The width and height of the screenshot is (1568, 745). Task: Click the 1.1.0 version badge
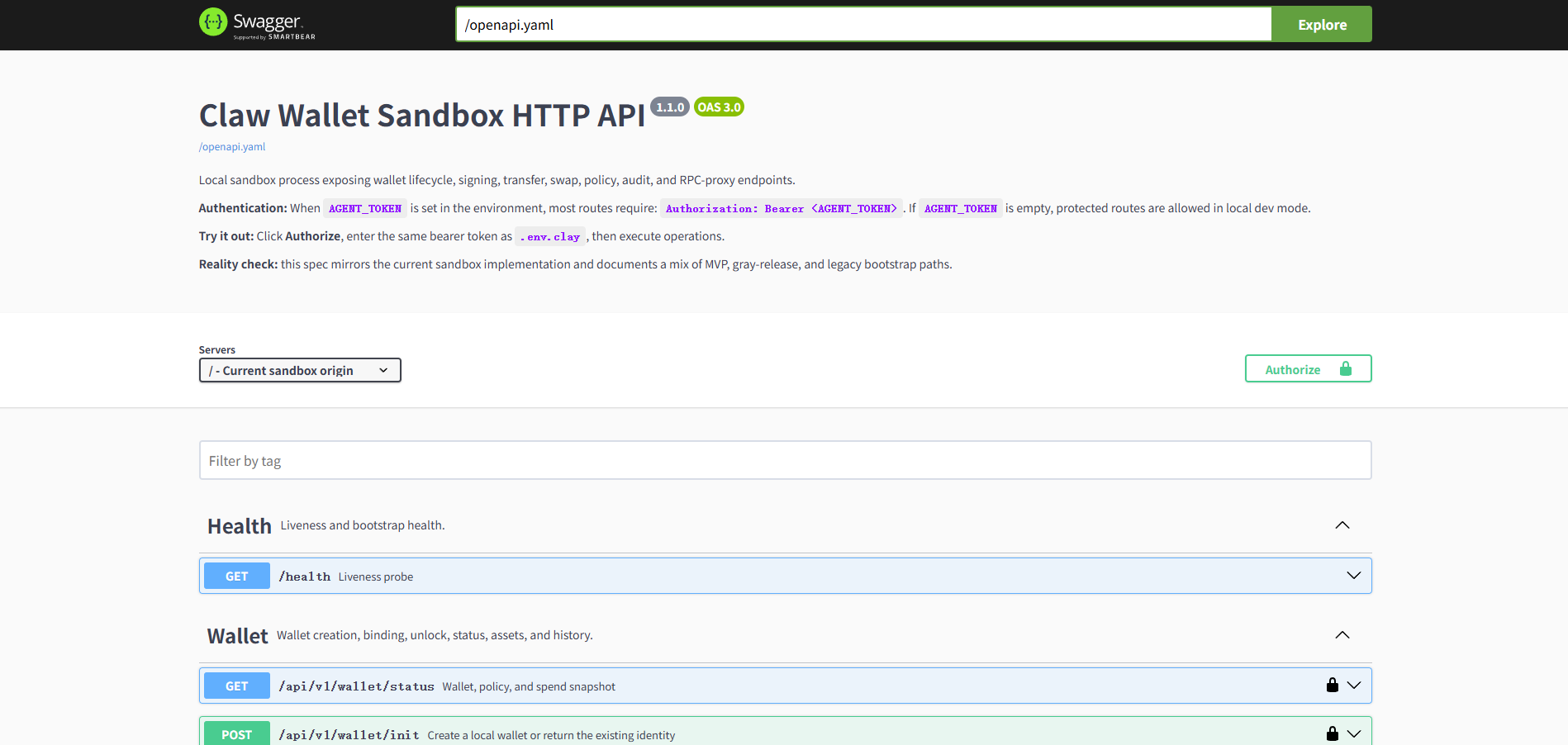point(669,107)
